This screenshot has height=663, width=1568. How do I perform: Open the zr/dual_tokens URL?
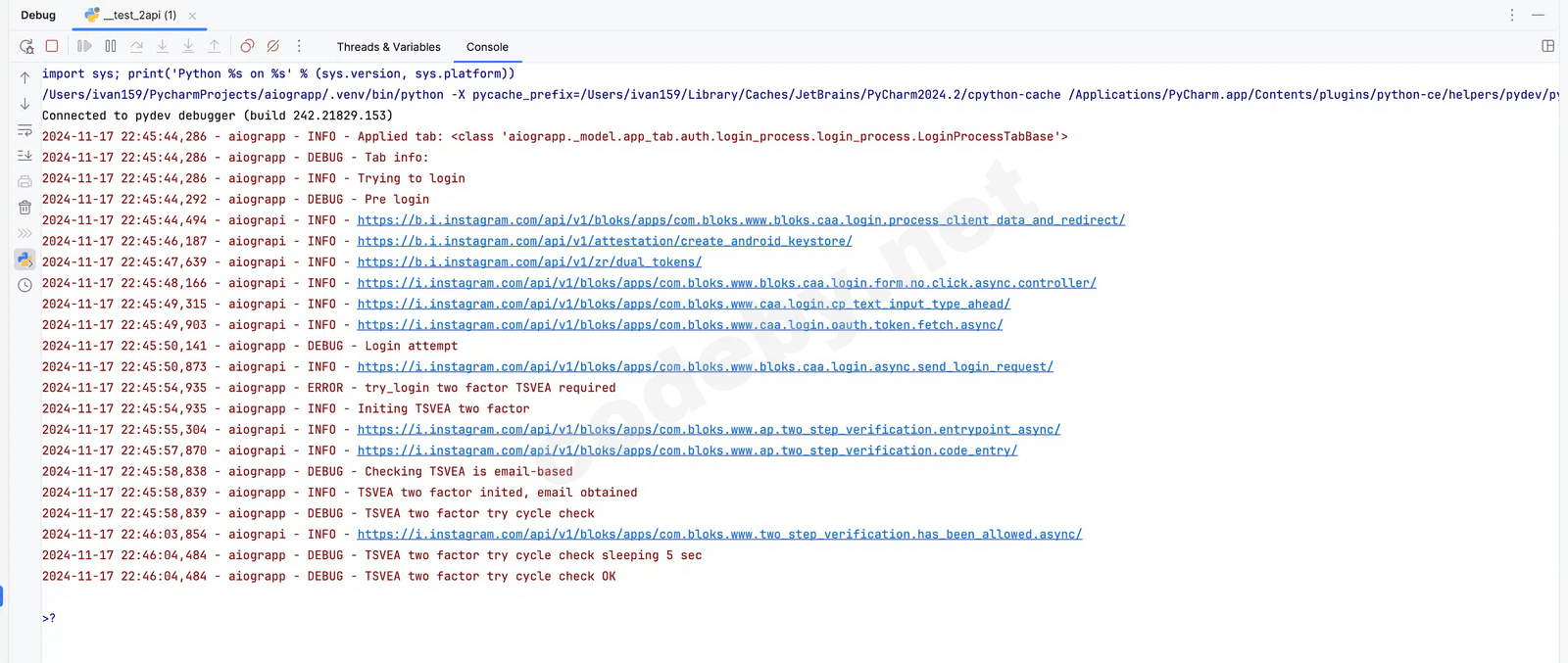point(529,262)
